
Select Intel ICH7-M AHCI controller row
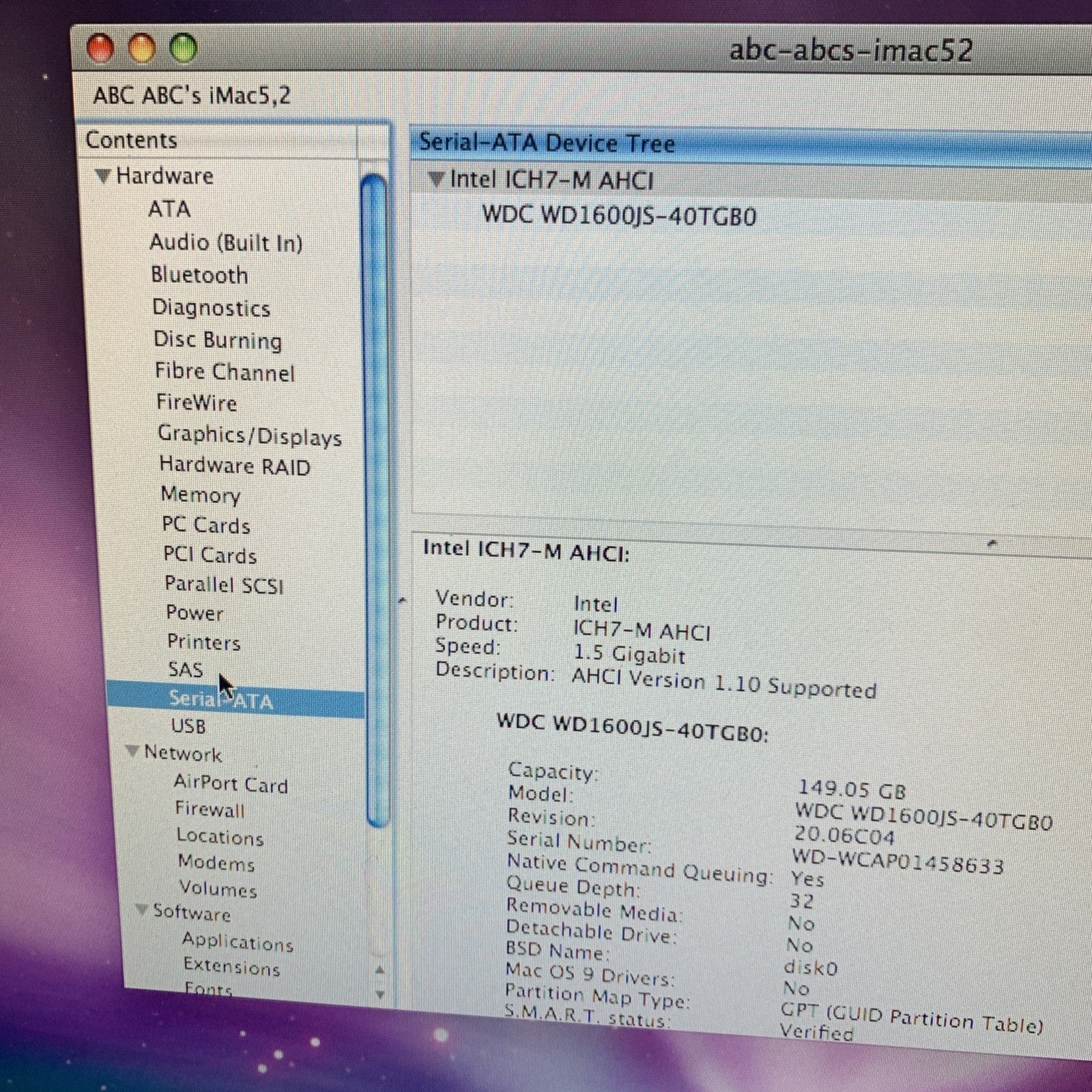[x=551, y=180]
